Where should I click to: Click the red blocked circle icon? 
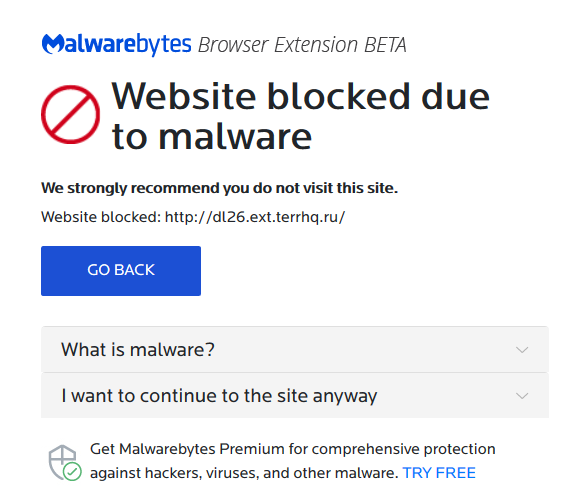pyautogui.click(x=70, y=114)
